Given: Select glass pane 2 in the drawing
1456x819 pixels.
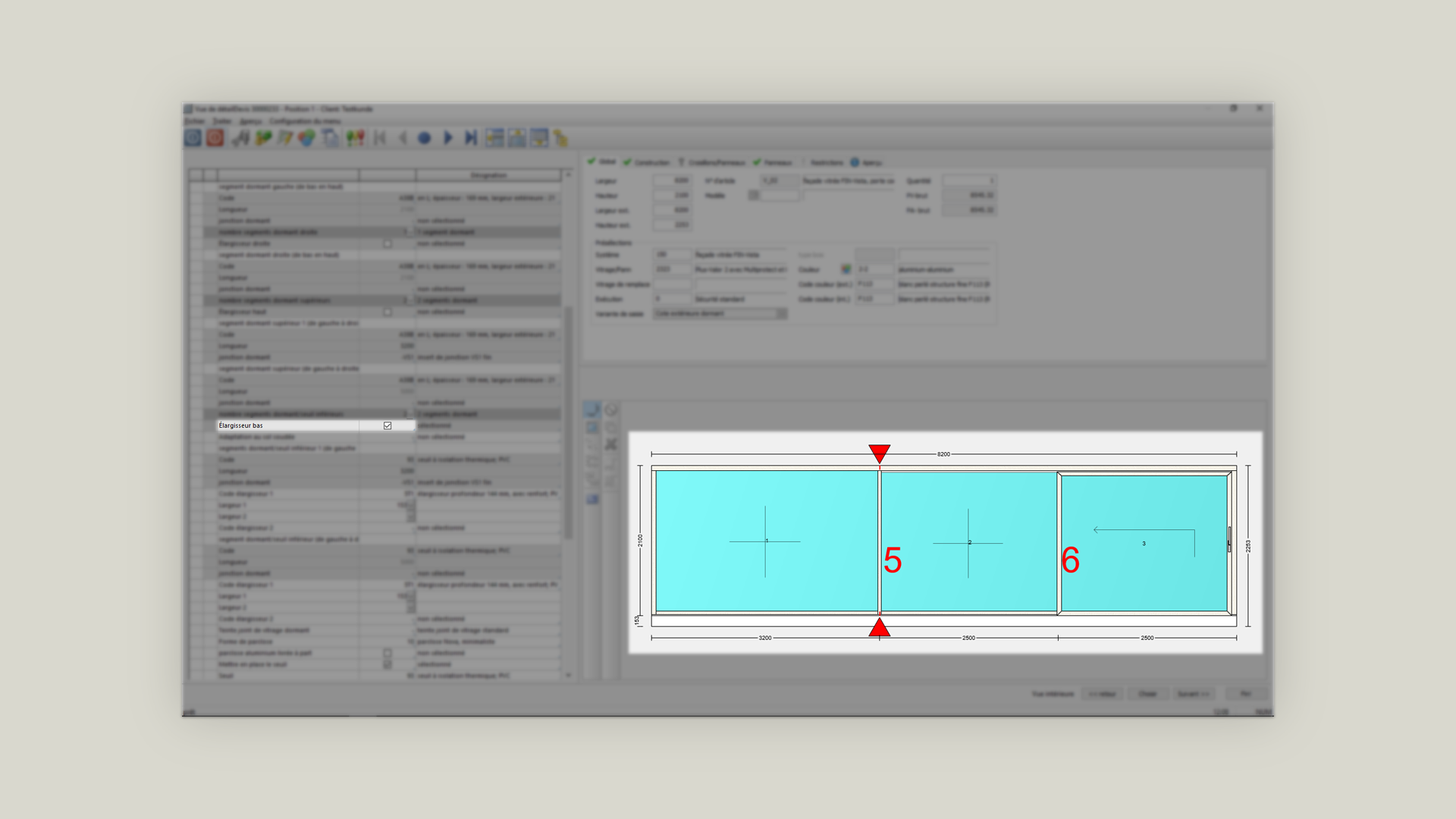Looking at the screenshot, I should point(969,542).
